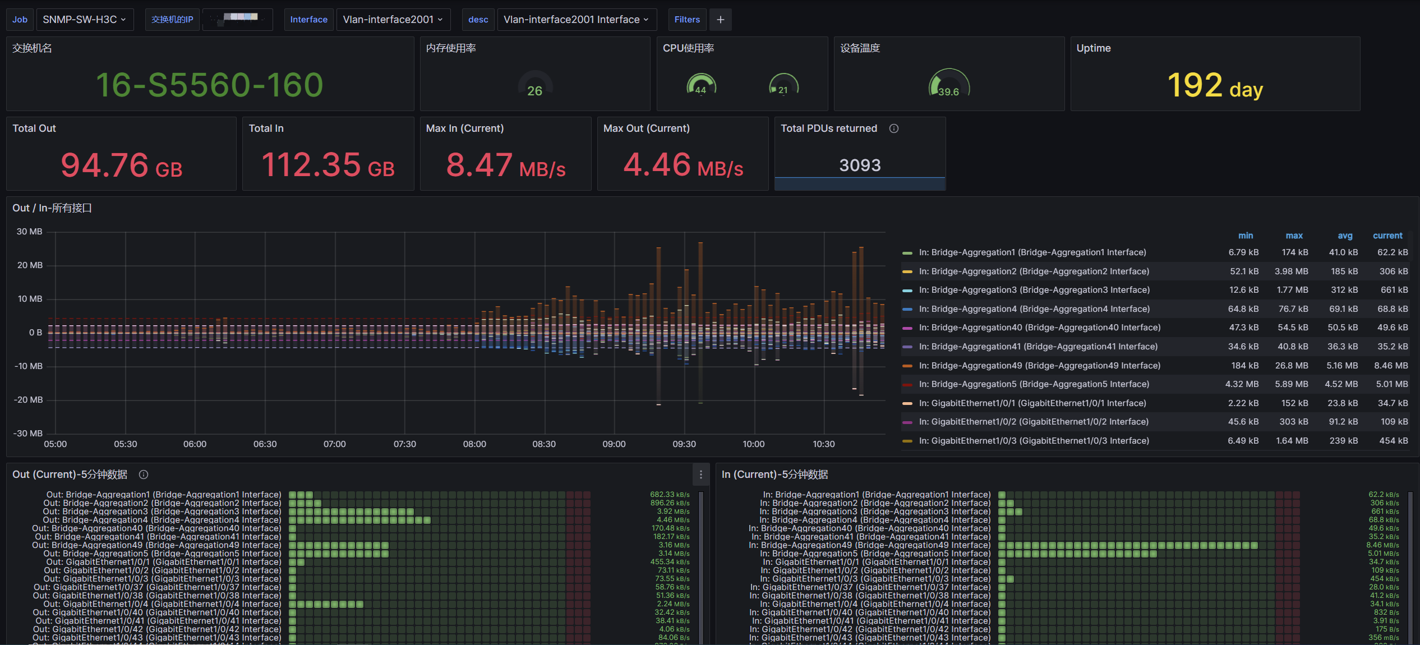Click the memory usage gauge showing 26

point(535,86)
